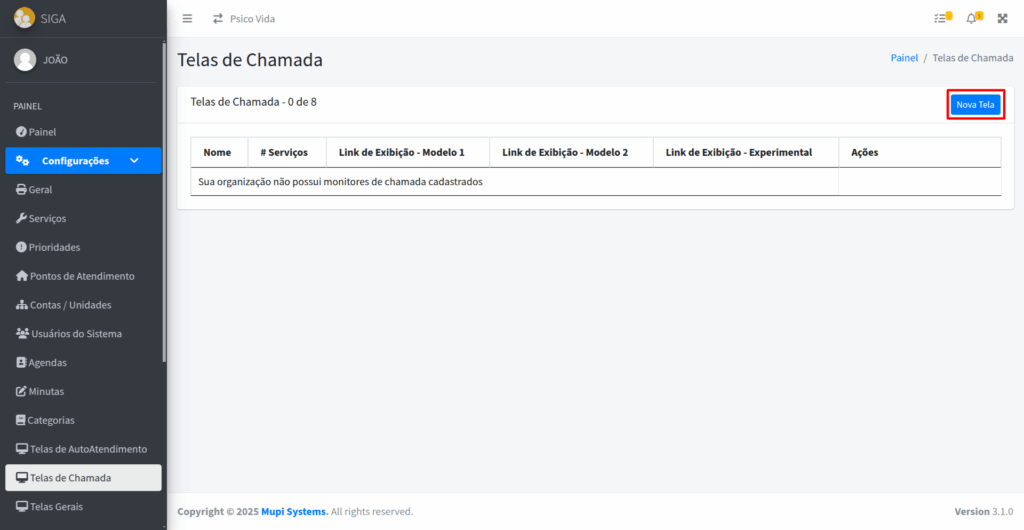The height and width of the screenshot is (530, 1024).
Task: Open Minutas page
Action: [84, 392]
